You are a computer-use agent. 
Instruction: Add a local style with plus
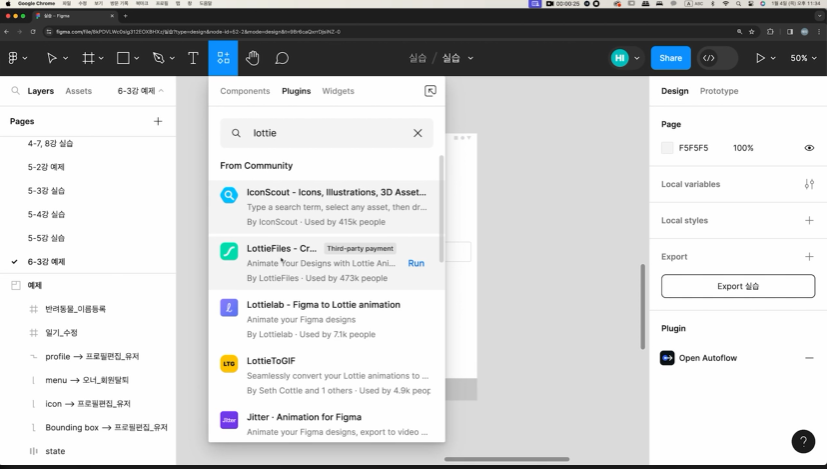[x=809, y=221]
